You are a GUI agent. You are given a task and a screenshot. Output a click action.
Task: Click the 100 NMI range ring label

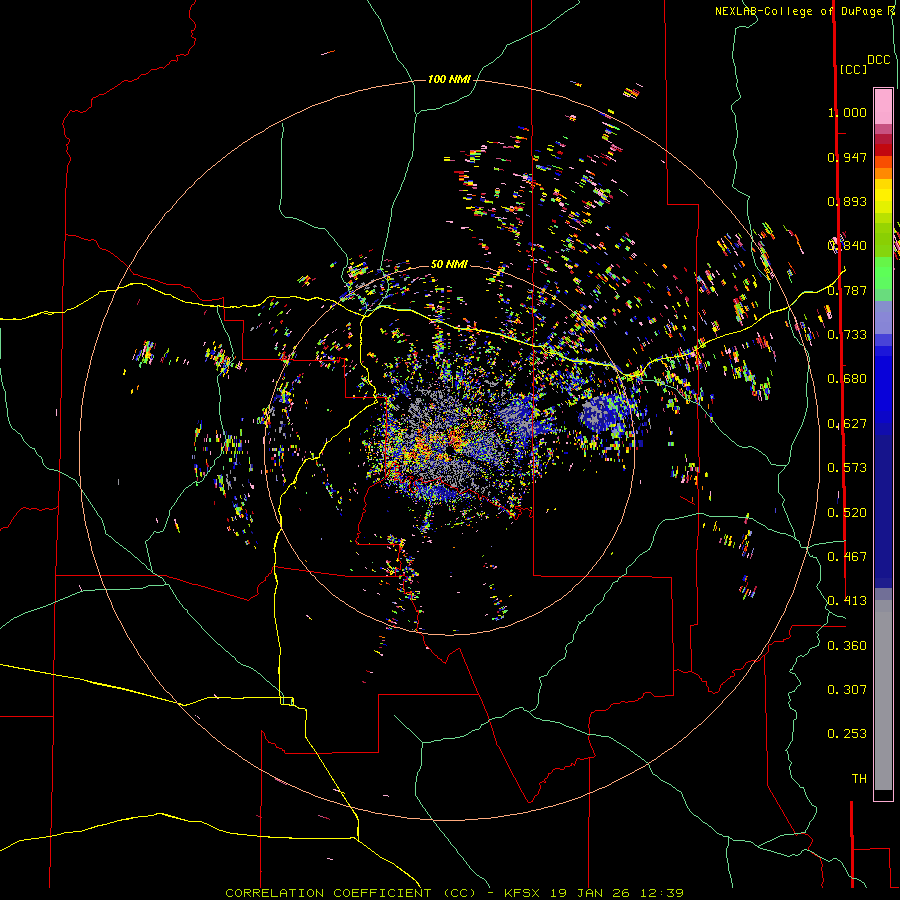[449, 79]
